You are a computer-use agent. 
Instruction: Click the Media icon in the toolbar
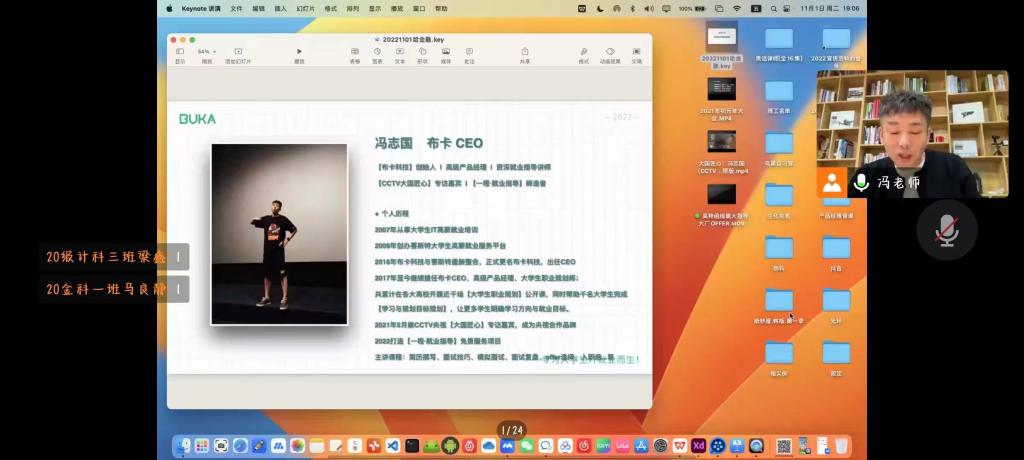click(445, 52)
